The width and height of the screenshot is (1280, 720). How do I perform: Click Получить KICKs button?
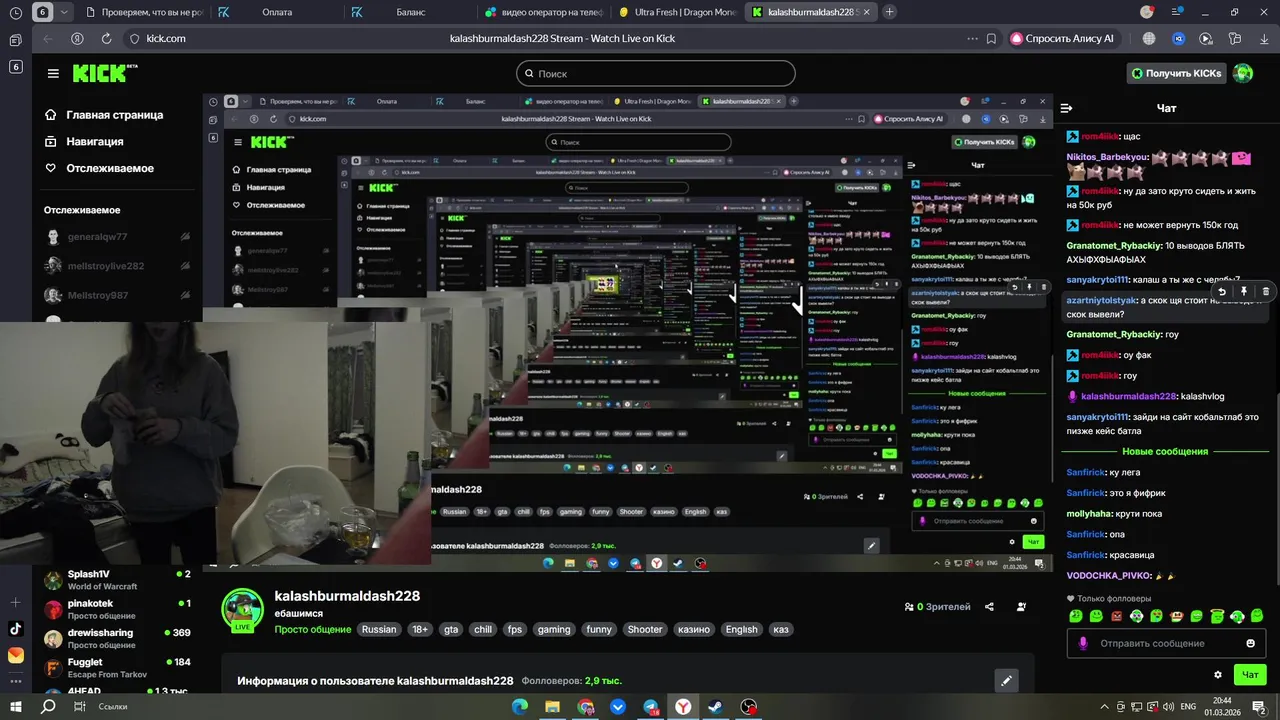[1176, 73]
